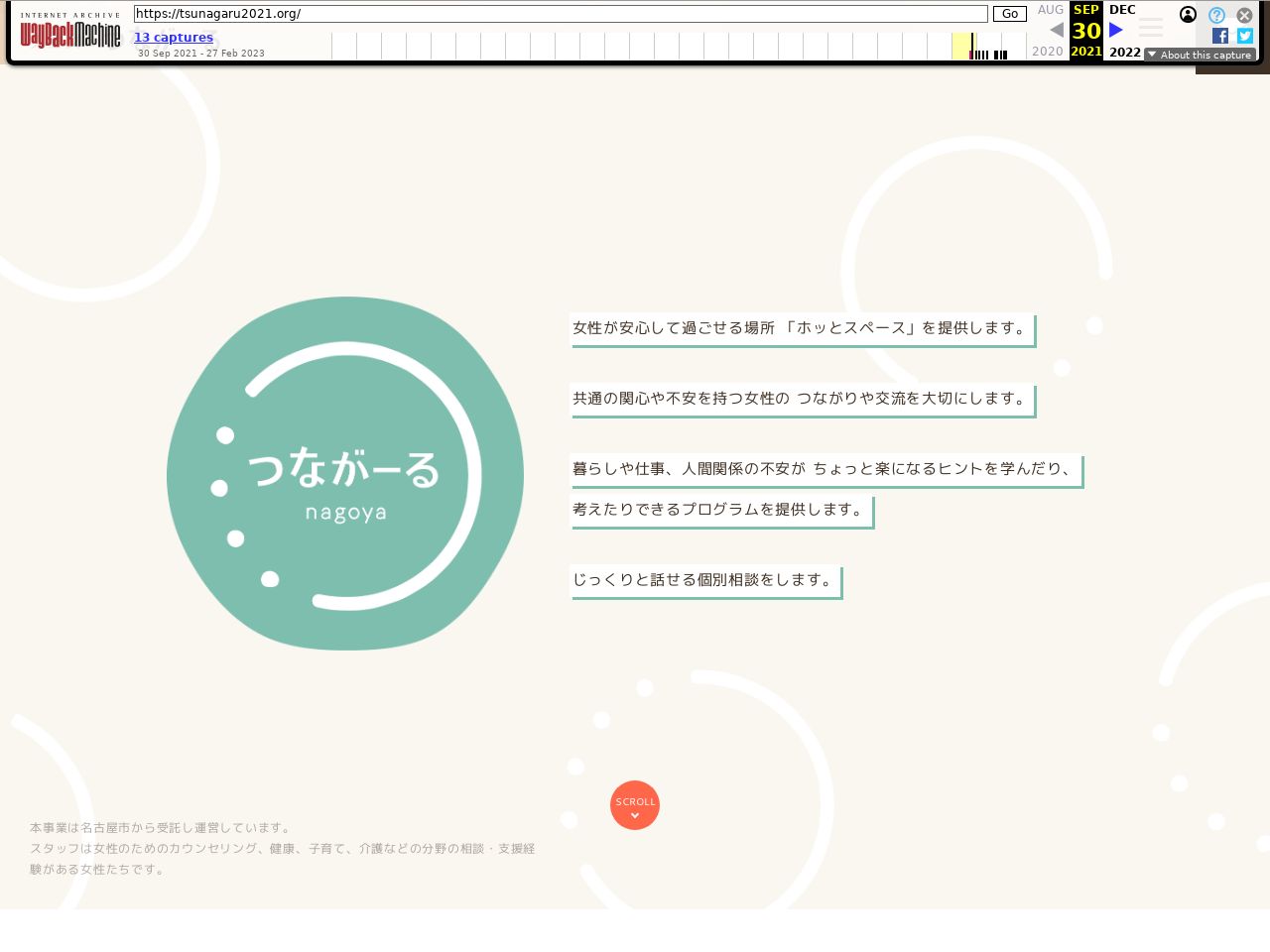This screenshot has height=952, width=1270.
Task: Open the Wayback help icon
Action: pos(1216,15)
